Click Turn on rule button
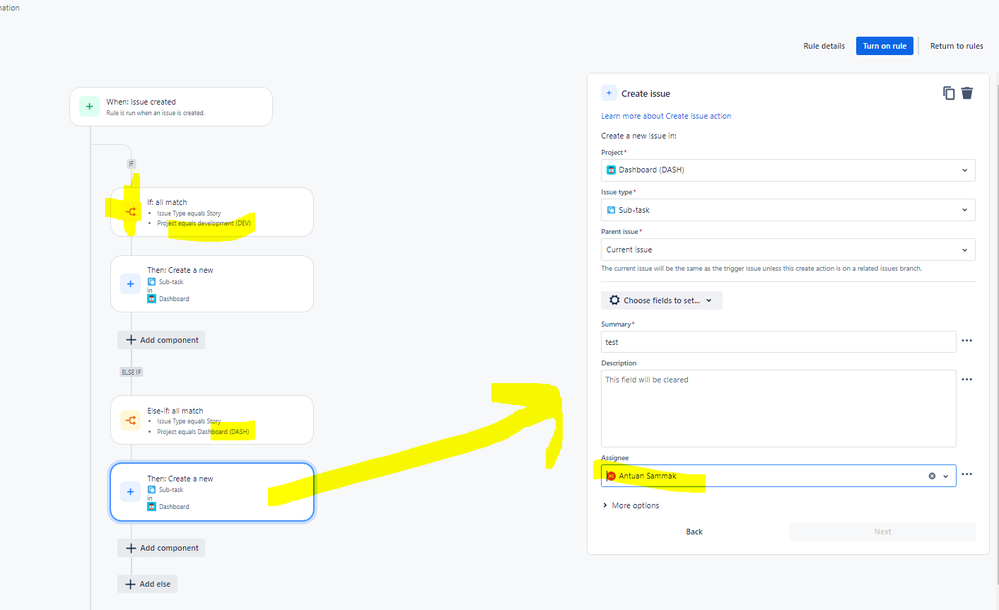 [884, 46]
